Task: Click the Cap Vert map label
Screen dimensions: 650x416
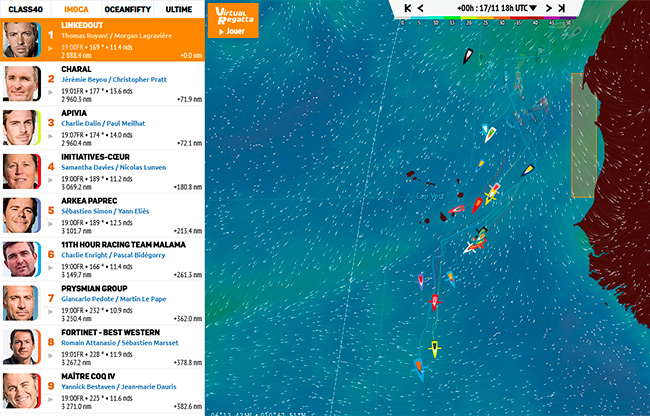Action: click(x=430, y=196)
